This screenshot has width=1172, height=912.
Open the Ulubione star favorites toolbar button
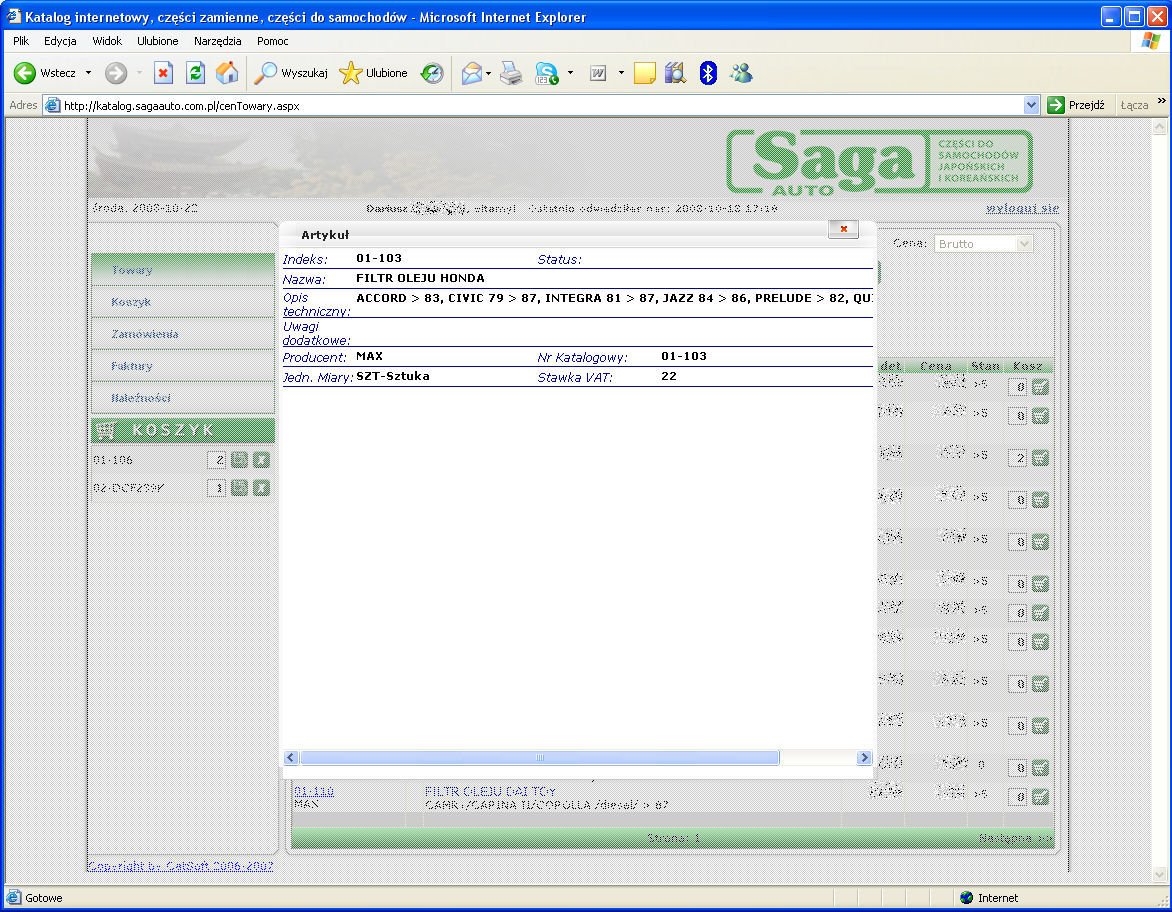(373, 73)
